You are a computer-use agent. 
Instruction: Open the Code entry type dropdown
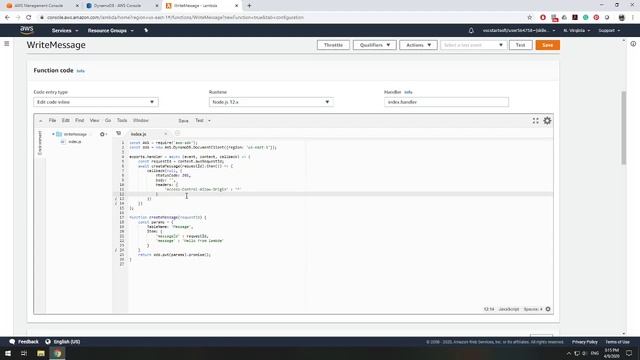click(96, 102)
